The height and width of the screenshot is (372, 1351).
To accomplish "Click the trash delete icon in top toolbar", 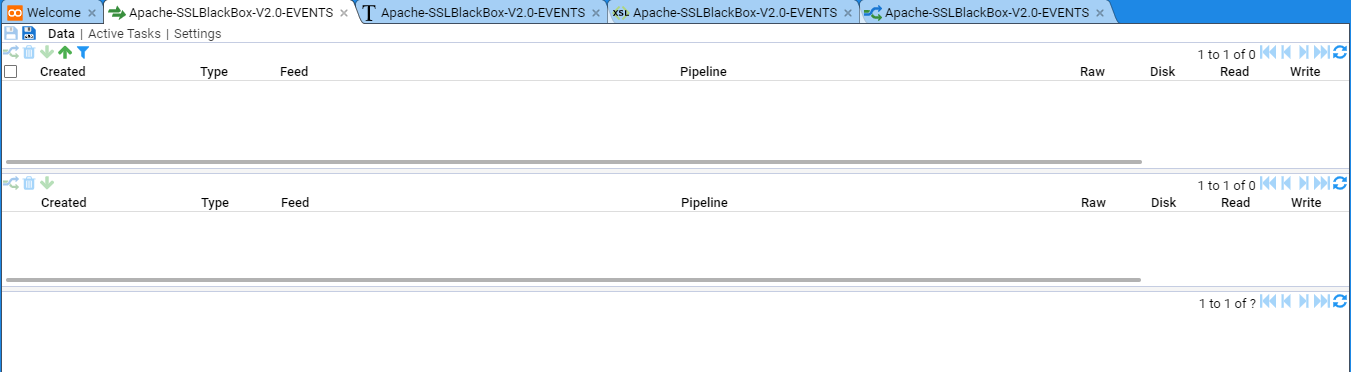I will point(29,52).
